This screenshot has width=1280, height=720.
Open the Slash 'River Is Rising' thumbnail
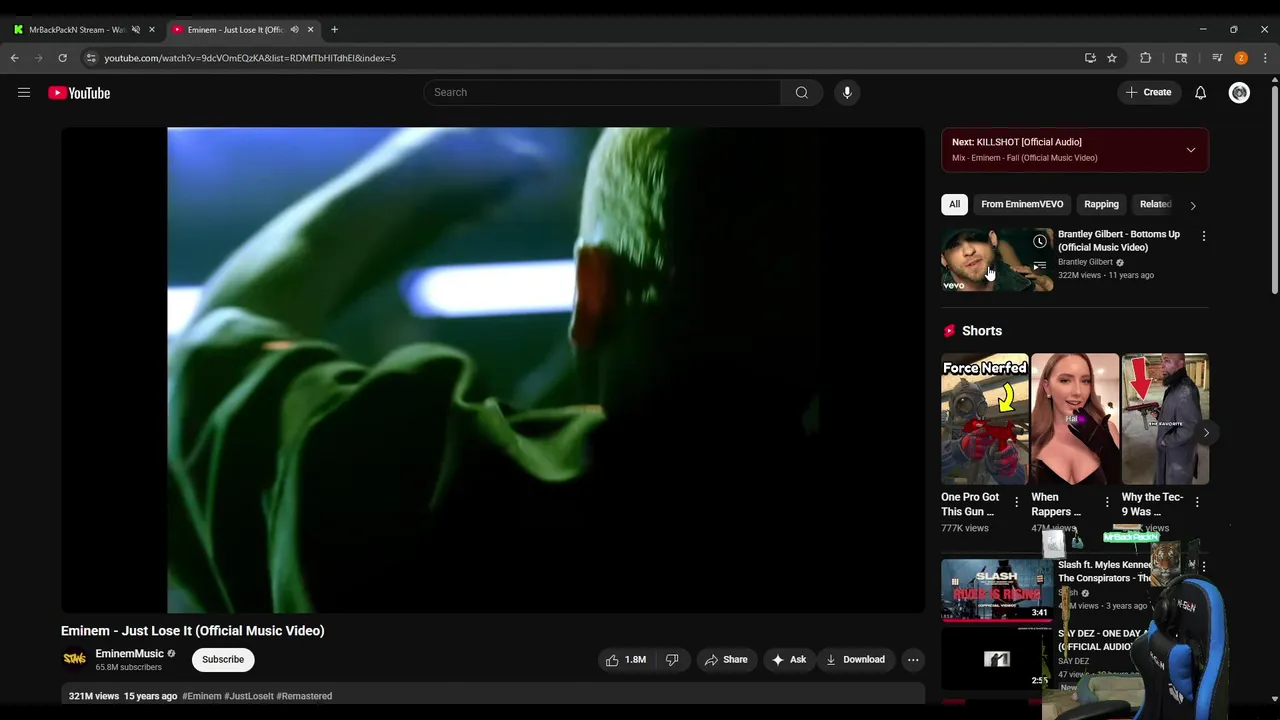997,590
